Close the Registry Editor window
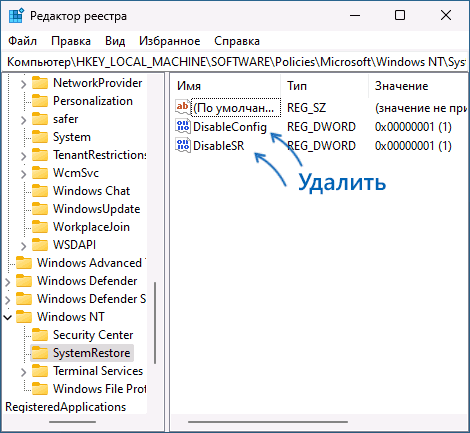 click(x=446, y=15)
